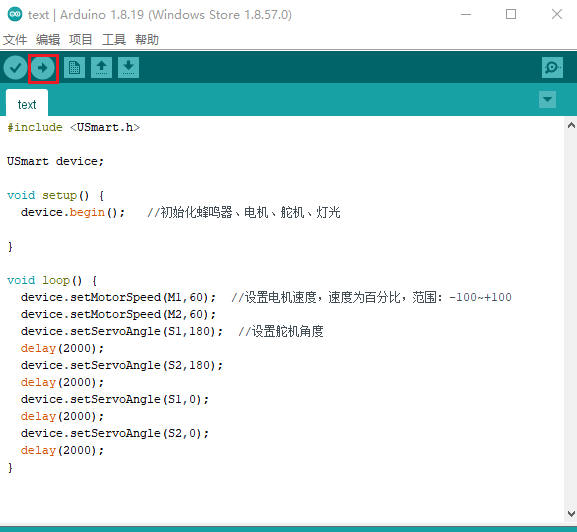Click the void loop() line
The width and height of the screenshot is (577, 532).
[x=52, y=280]
